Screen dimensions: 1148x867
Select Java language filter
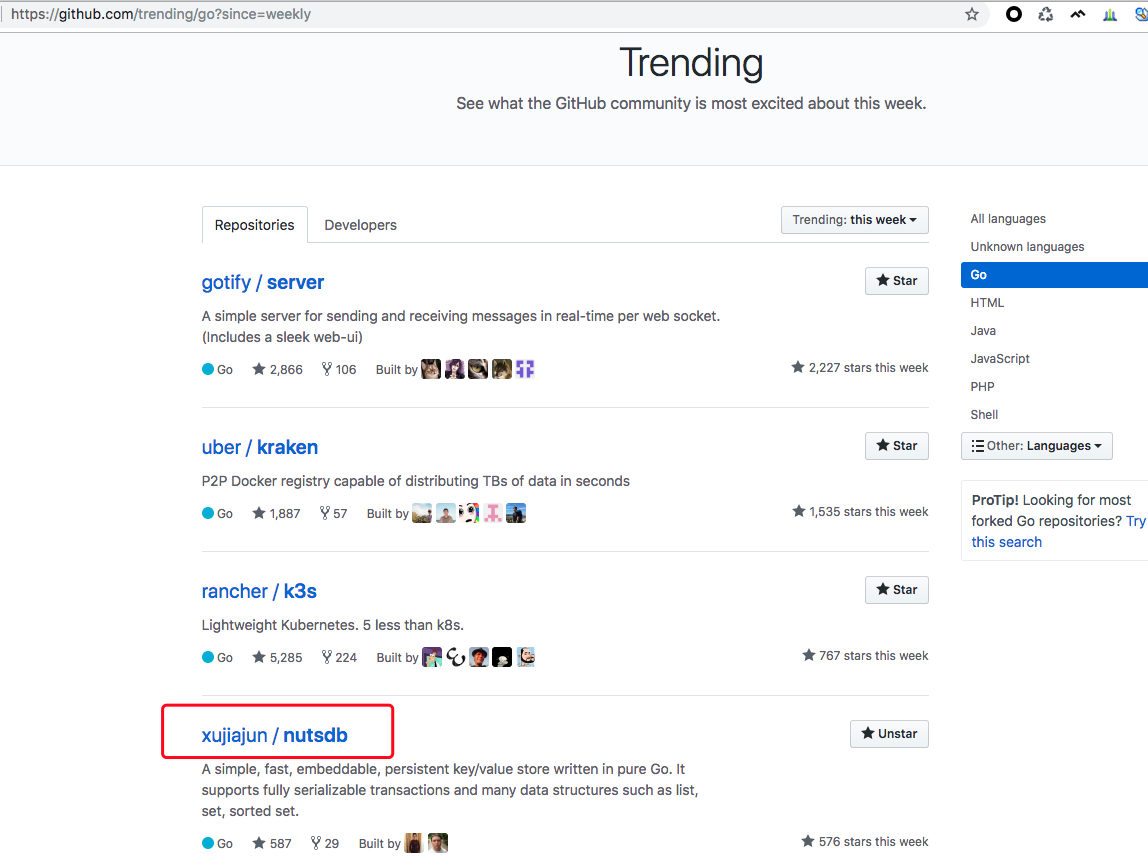click(983, 331)
